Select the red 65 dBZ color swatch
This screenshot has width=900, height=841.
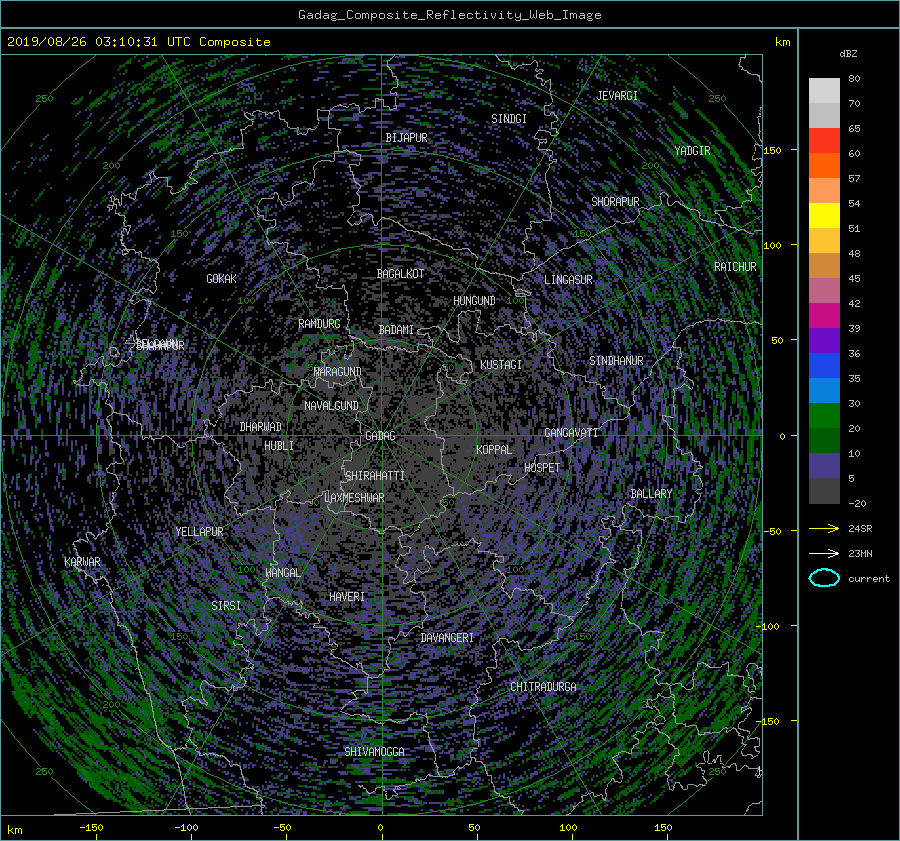pos(824,140)
